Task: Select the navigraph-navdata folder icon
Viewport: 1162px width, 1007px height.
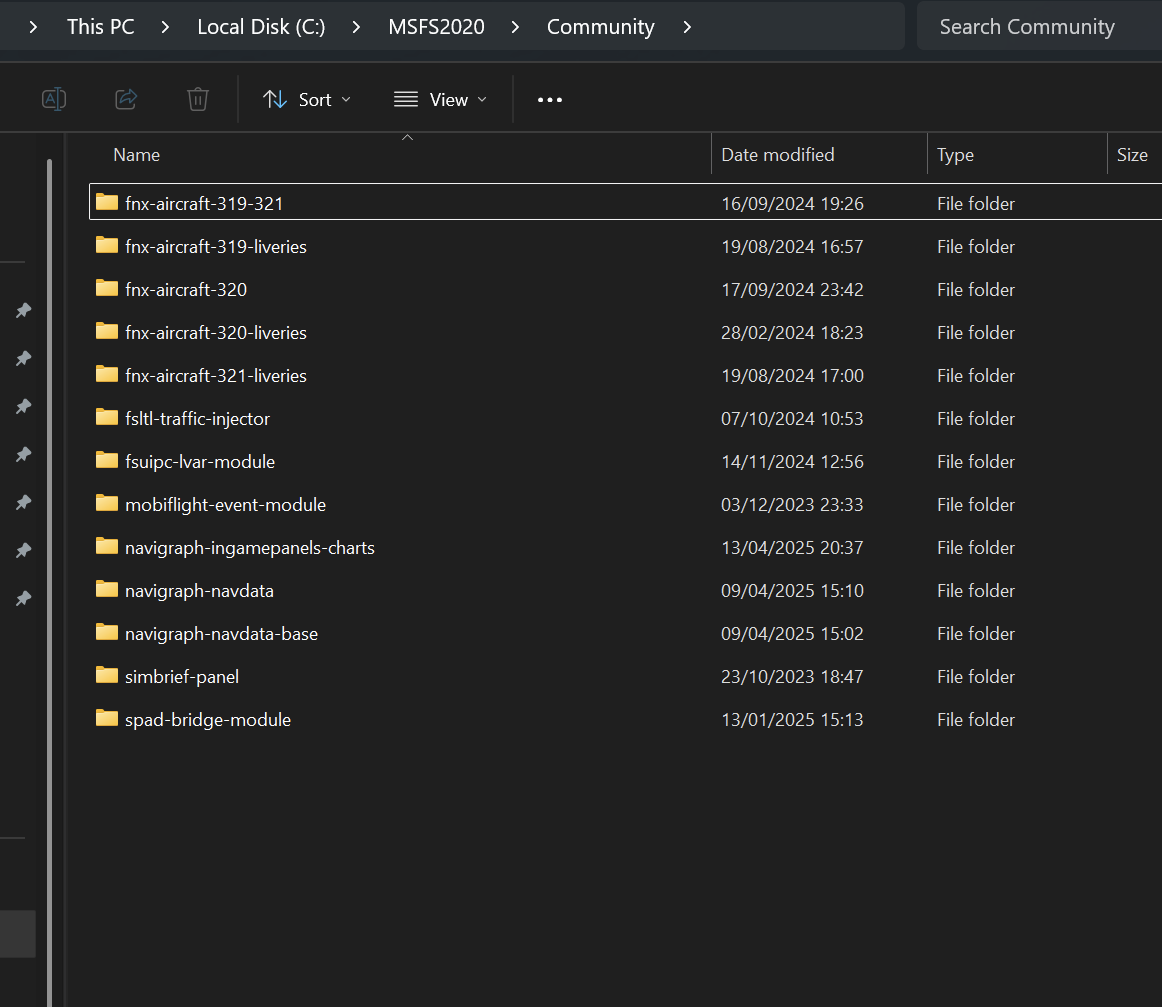Action: (x=107, y=589)
